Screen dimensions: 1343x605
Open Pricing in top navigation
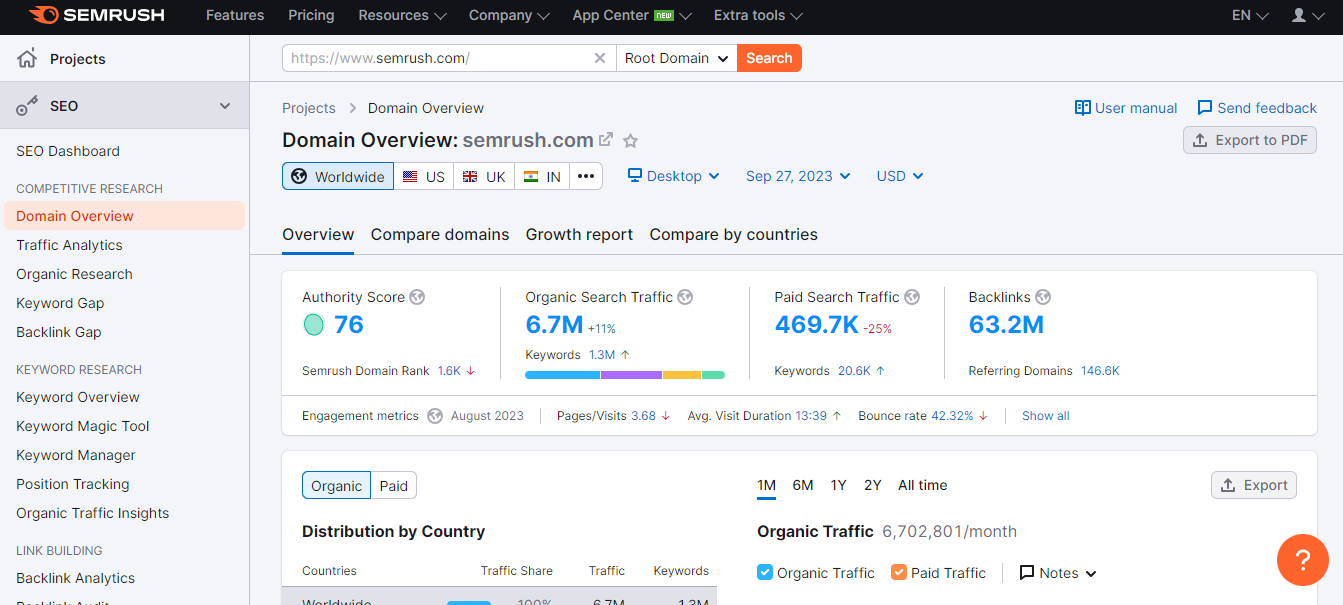311,15
